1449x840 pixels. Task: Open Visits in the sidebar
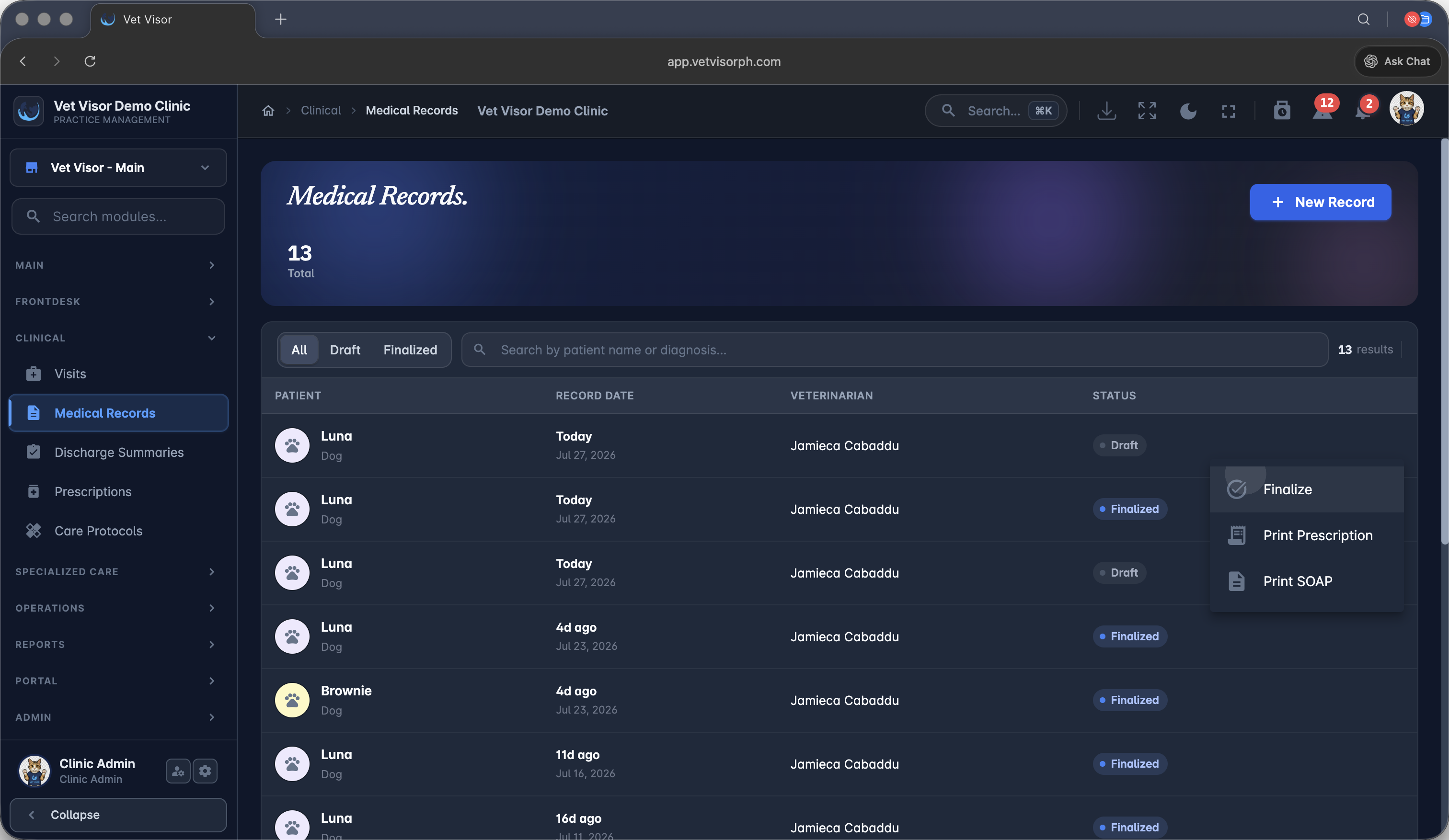pos(118,374)
